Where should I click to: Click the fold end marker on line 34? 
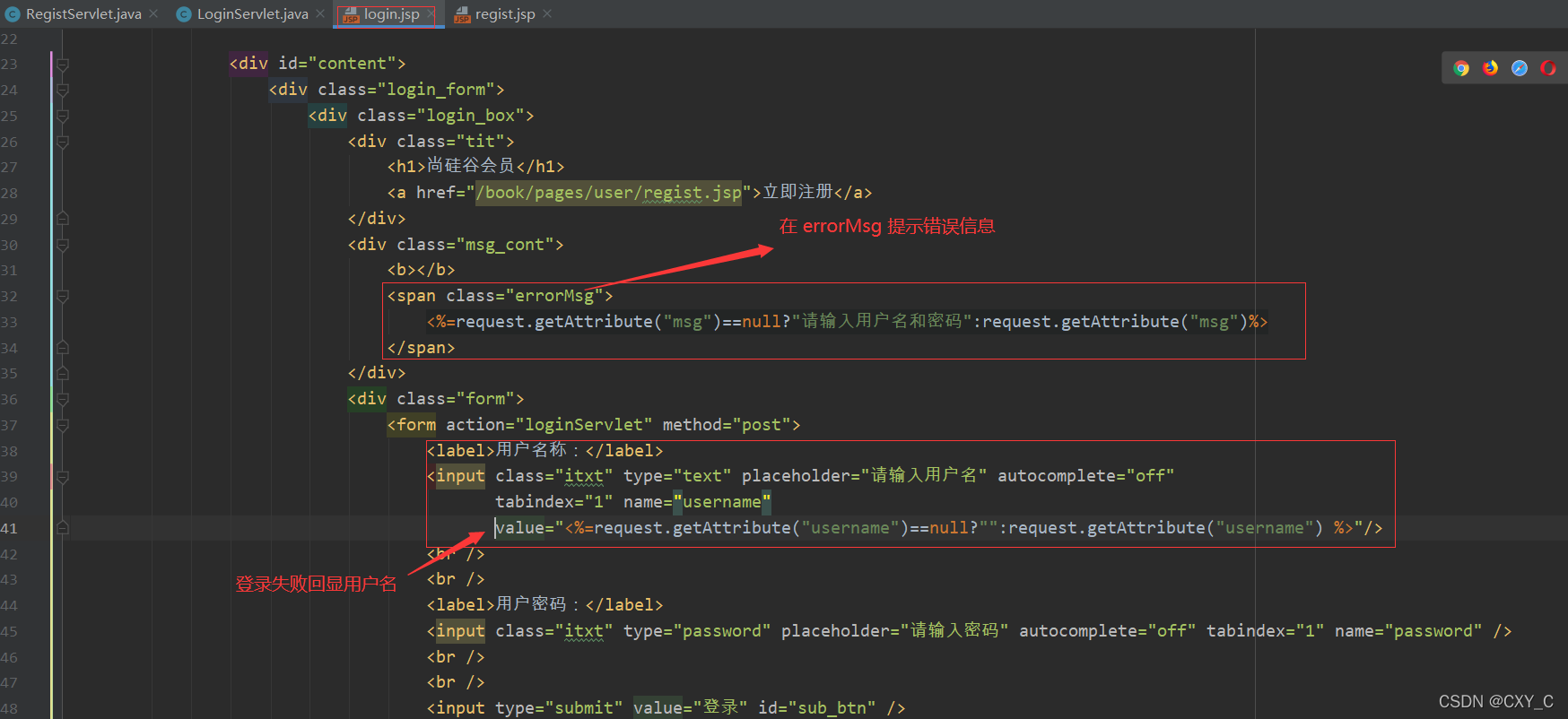pos(63,348)
